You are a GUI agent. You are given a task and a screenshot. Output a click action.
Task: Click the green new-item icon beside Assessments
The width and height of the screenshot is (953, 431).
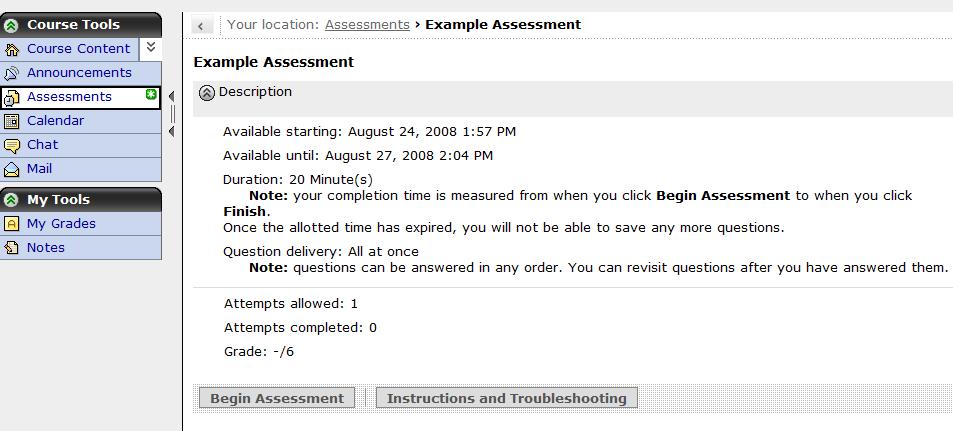(151, 95)
